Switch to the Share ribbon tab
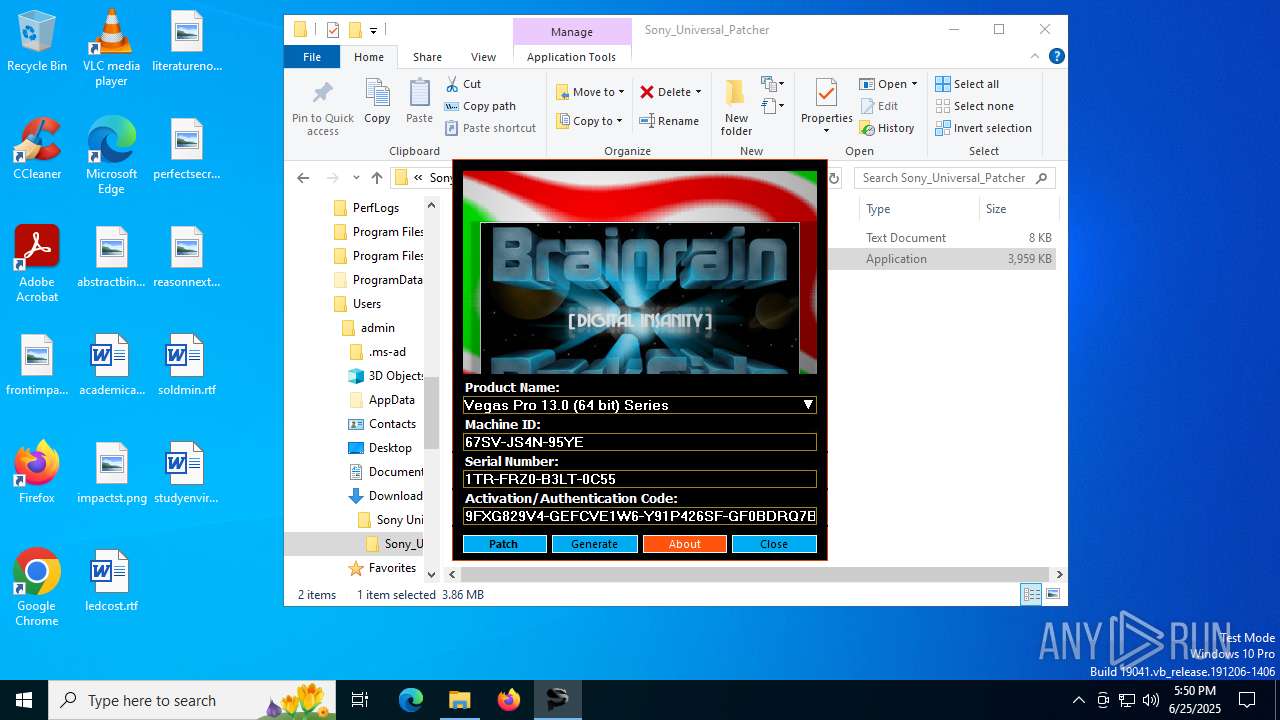 click(427, 57)
